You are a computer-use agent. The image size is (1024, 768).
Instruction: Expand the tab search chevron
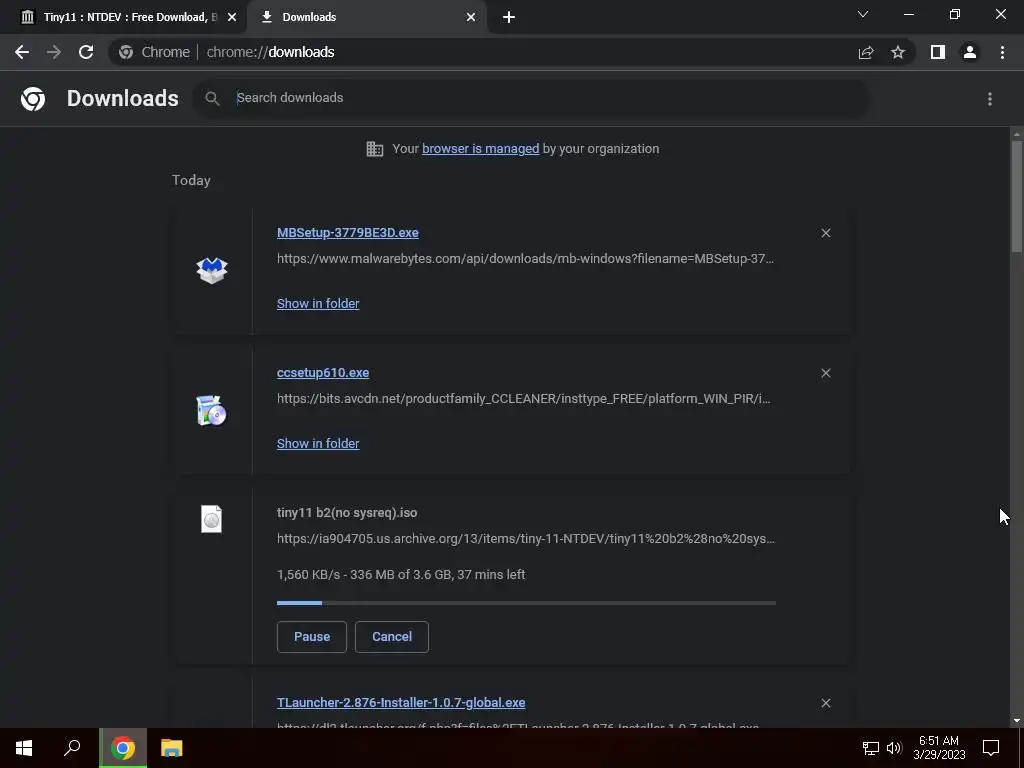click(x=863, y=14)
